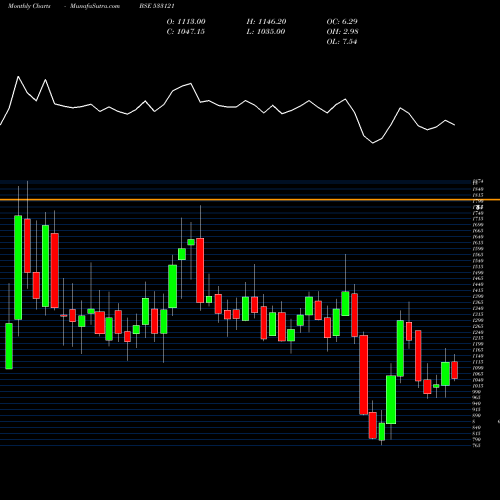Select the high value 'H: 1146.20'
This screenshot has height=500, width=500.
[266, 22]
